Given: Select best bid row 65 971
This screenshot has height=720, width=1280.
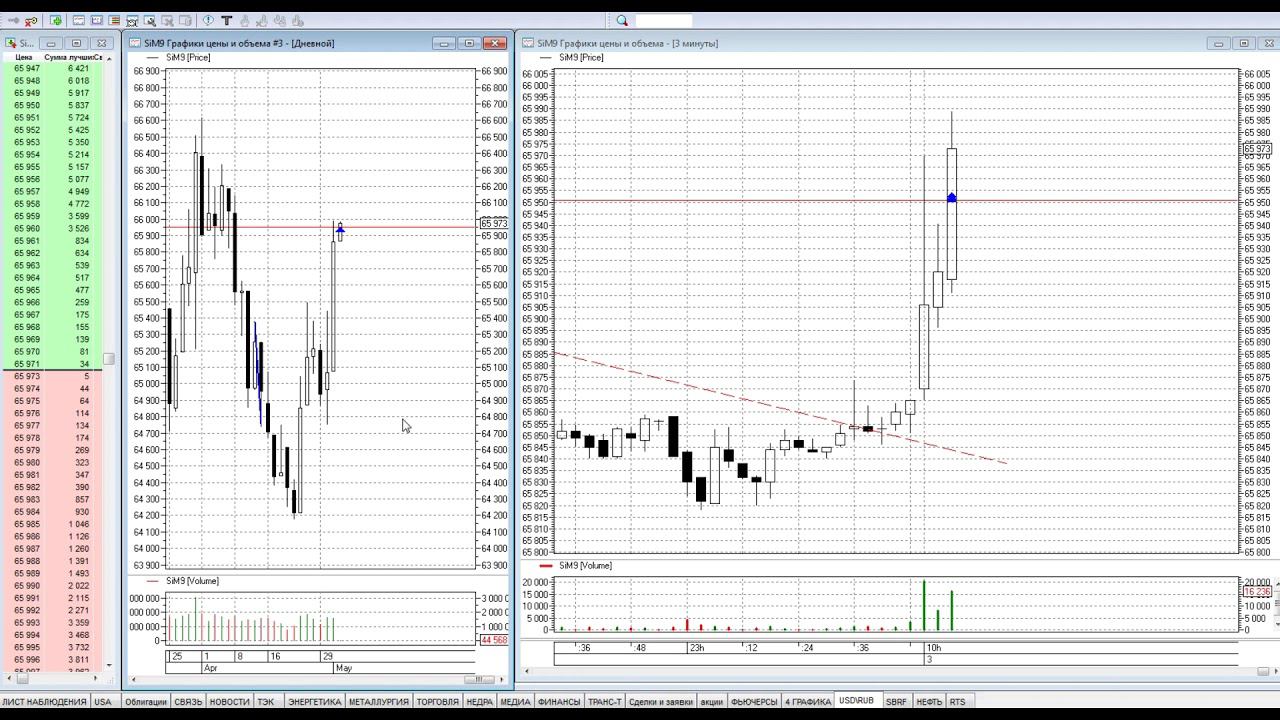Looking at the screenshot, I should (52, 364).
